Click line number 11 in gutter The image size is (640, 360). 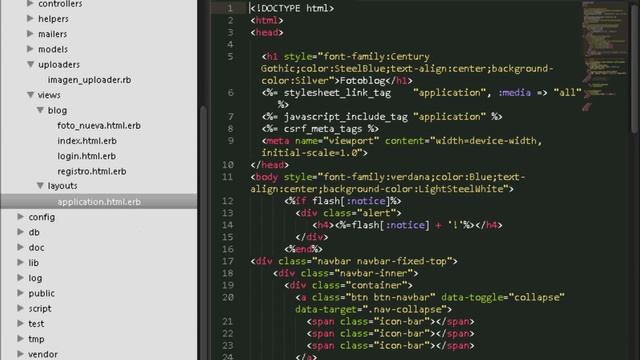[228, 177]
